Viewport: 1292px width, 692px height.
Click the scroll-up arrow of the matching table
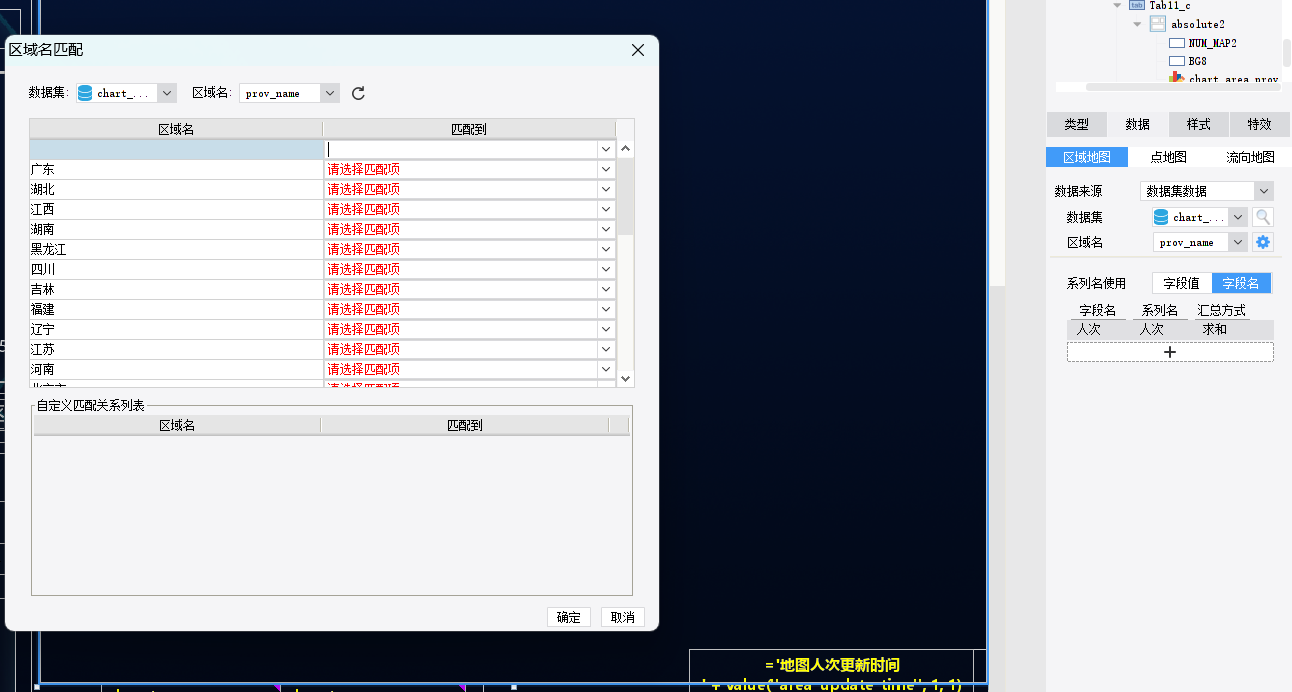click(x=626, y=149)
